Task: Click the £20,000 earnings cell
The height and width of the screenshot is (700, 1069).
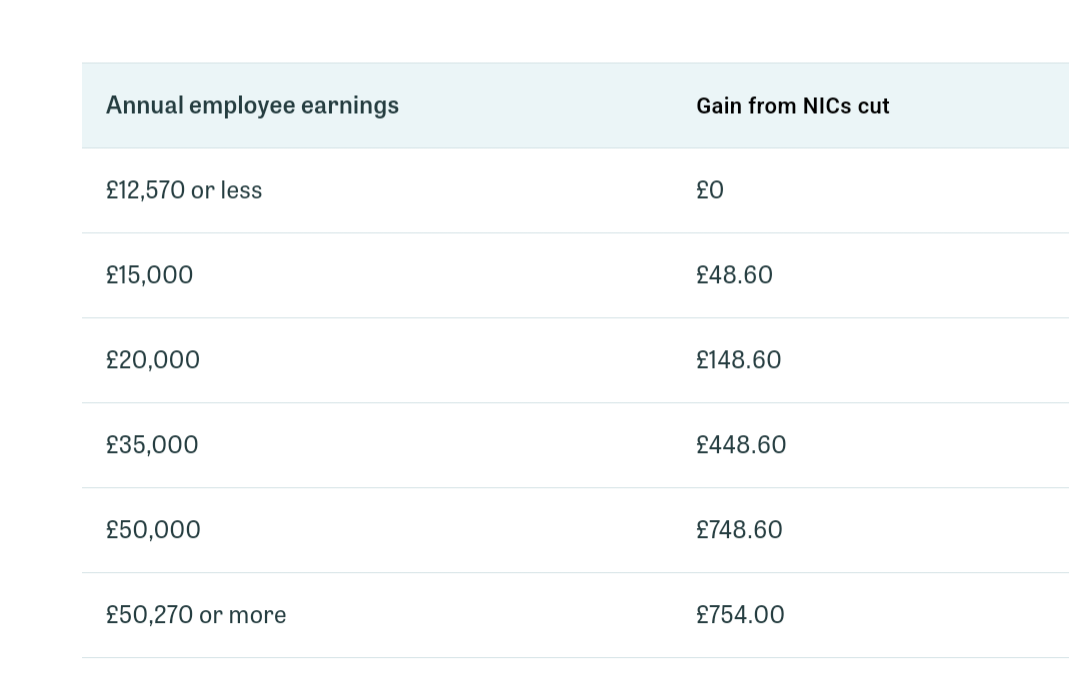Action: click(x=153, y=360)
